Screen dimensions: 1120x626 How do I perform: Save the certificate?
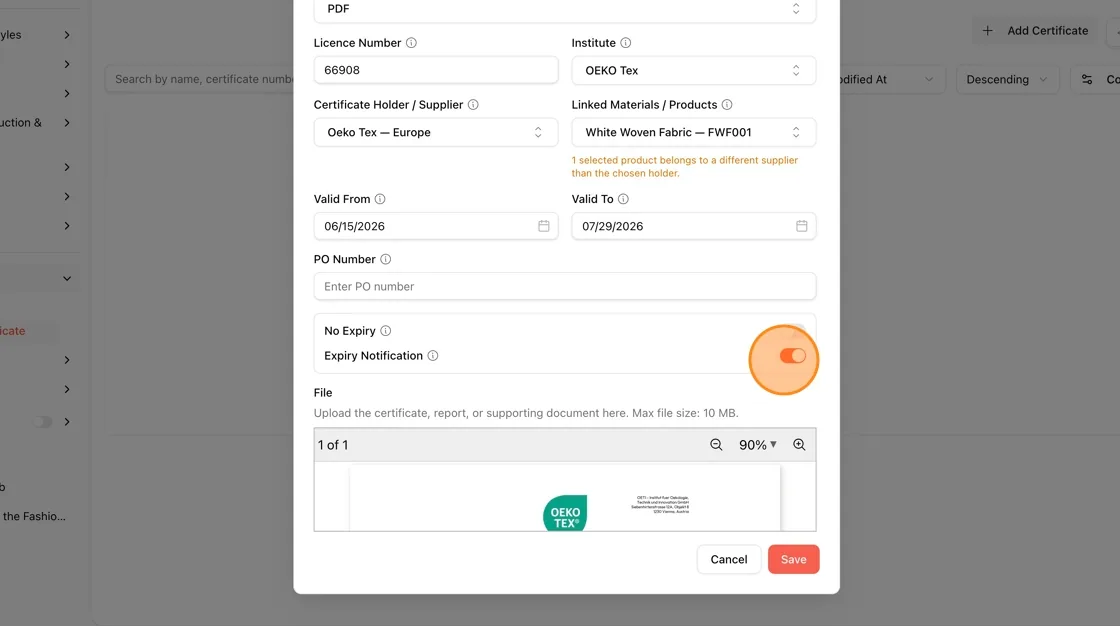(x=794, y=560)
